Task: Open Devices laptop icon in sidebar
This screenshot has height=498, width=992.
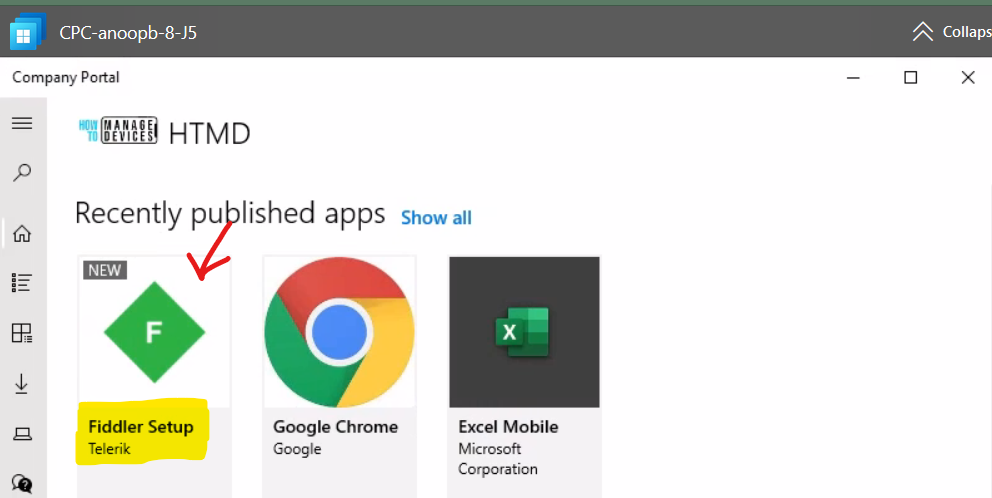Action: 22,434
